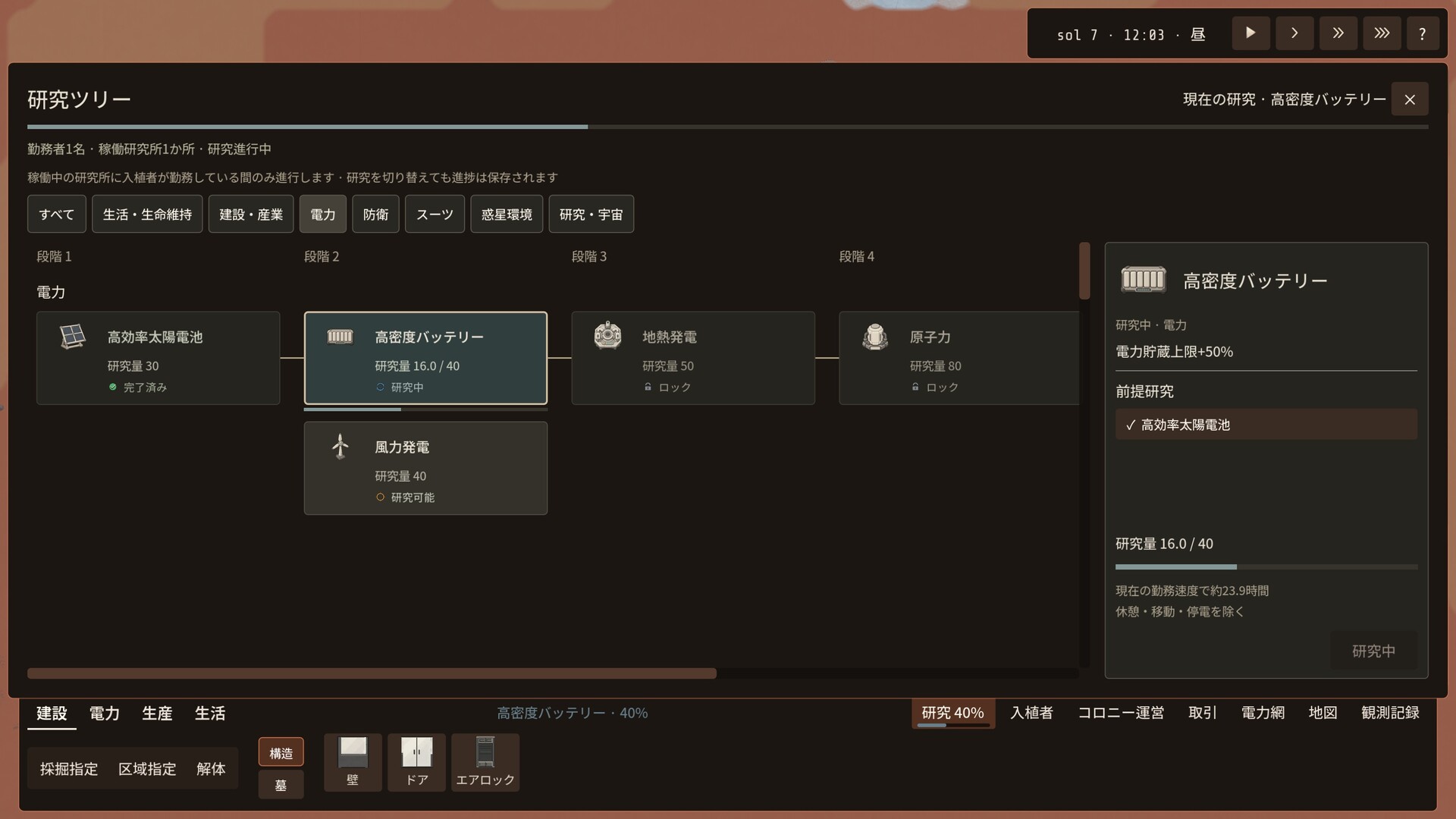Set game speed to triple arrow
Image resolution: width=1456 pixels, height=819 pixels.
click(x=1382, y=33)
